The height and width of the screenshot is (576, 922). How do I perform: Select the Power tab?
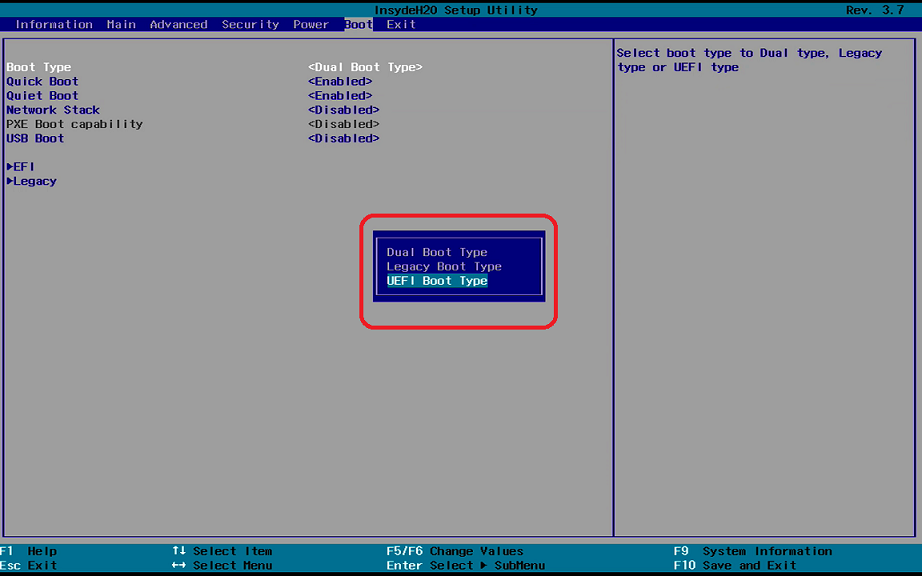point(311,24)
